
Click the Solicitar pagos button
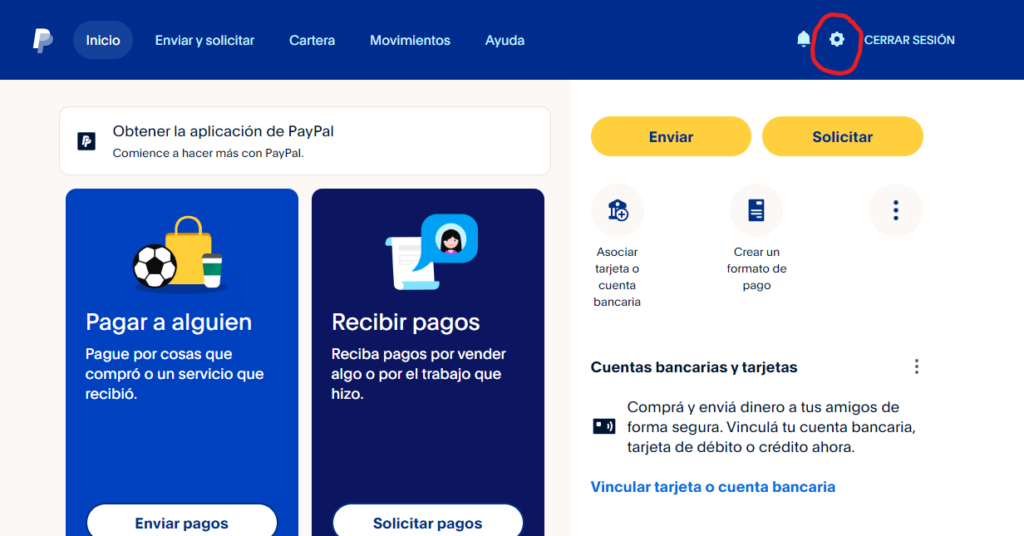428,522
